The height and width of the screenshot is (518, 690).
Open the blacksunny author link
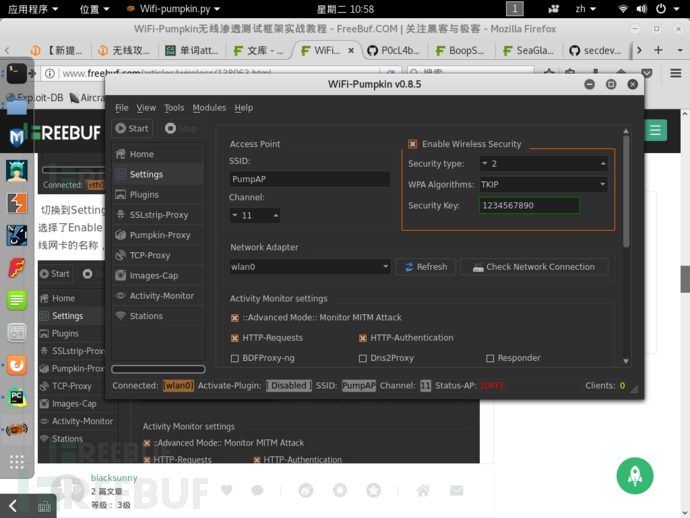point(114,478)
